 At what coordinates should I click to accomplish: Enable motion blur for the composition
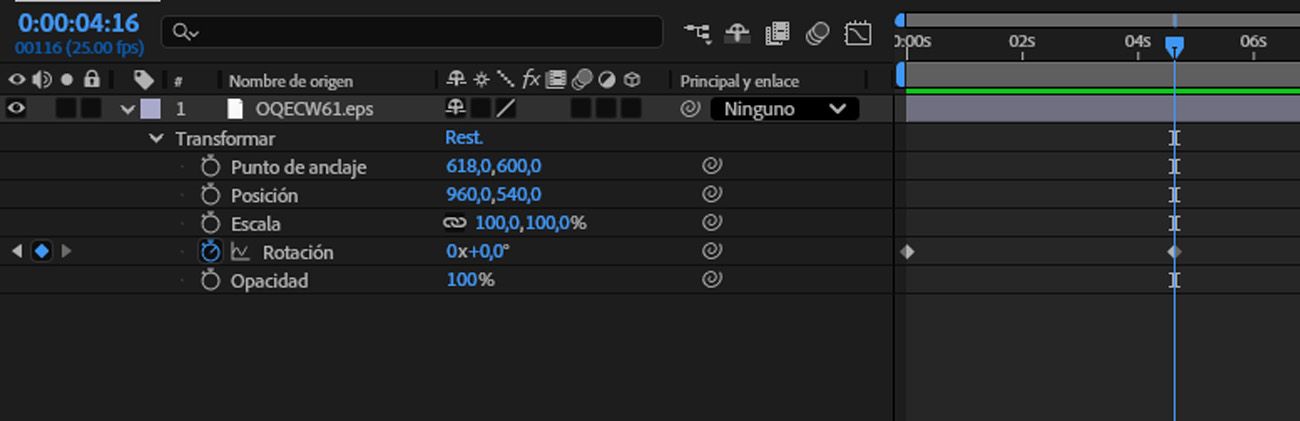(x=817, y=33)
